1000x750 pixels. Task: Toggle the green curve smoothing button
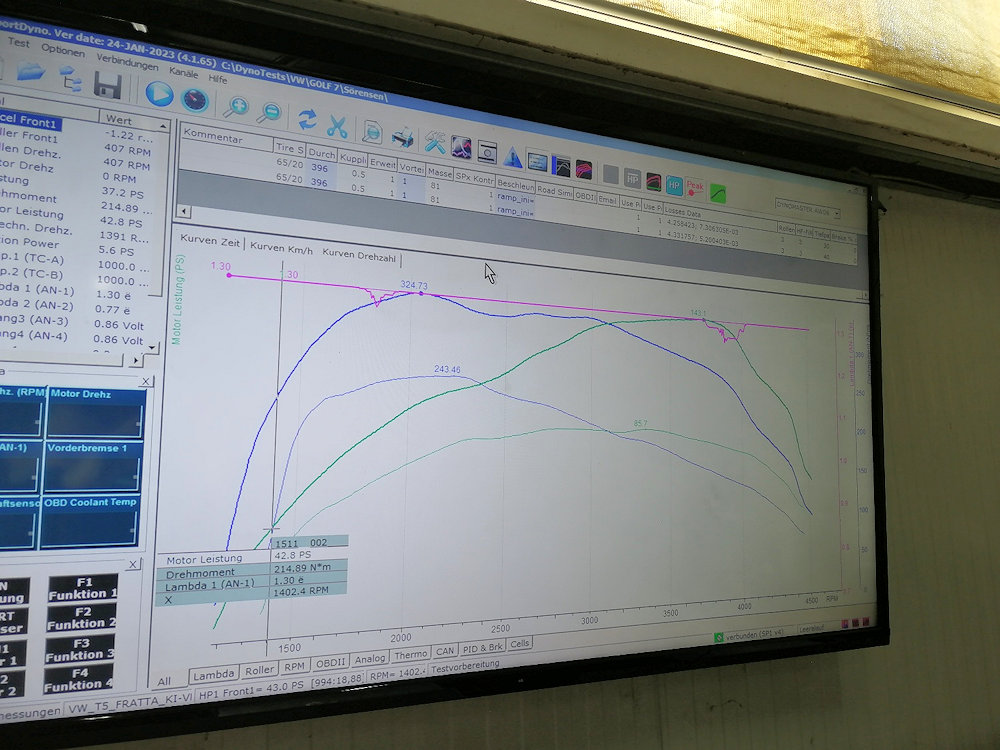tap(717, 192)
